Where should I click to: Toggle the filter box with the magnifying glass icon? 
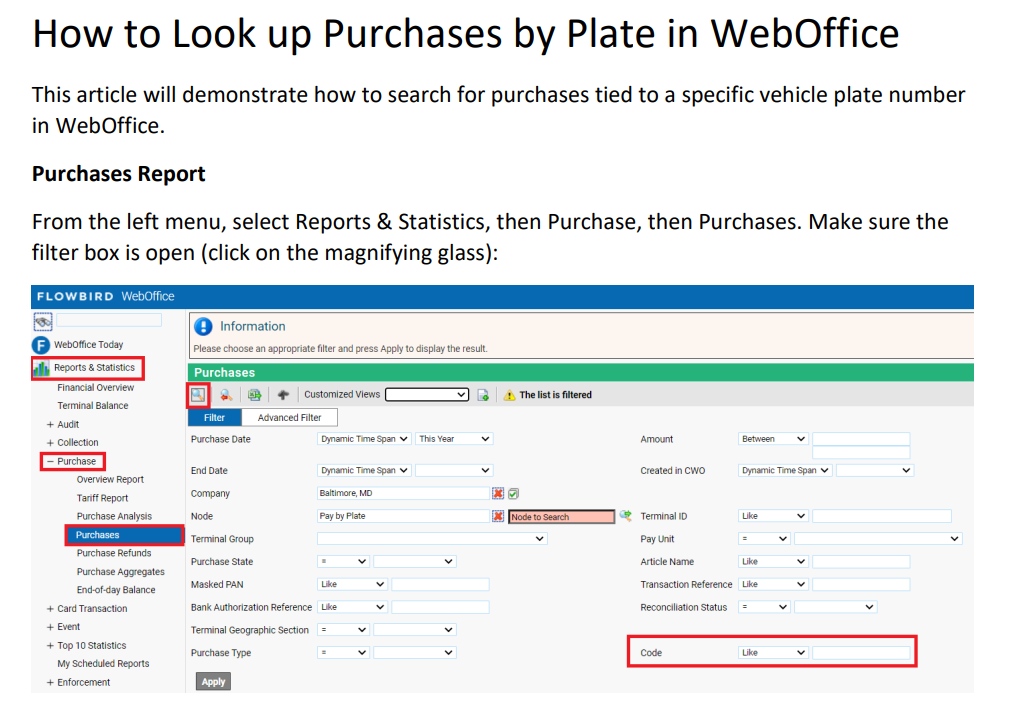tap(198, 394)
